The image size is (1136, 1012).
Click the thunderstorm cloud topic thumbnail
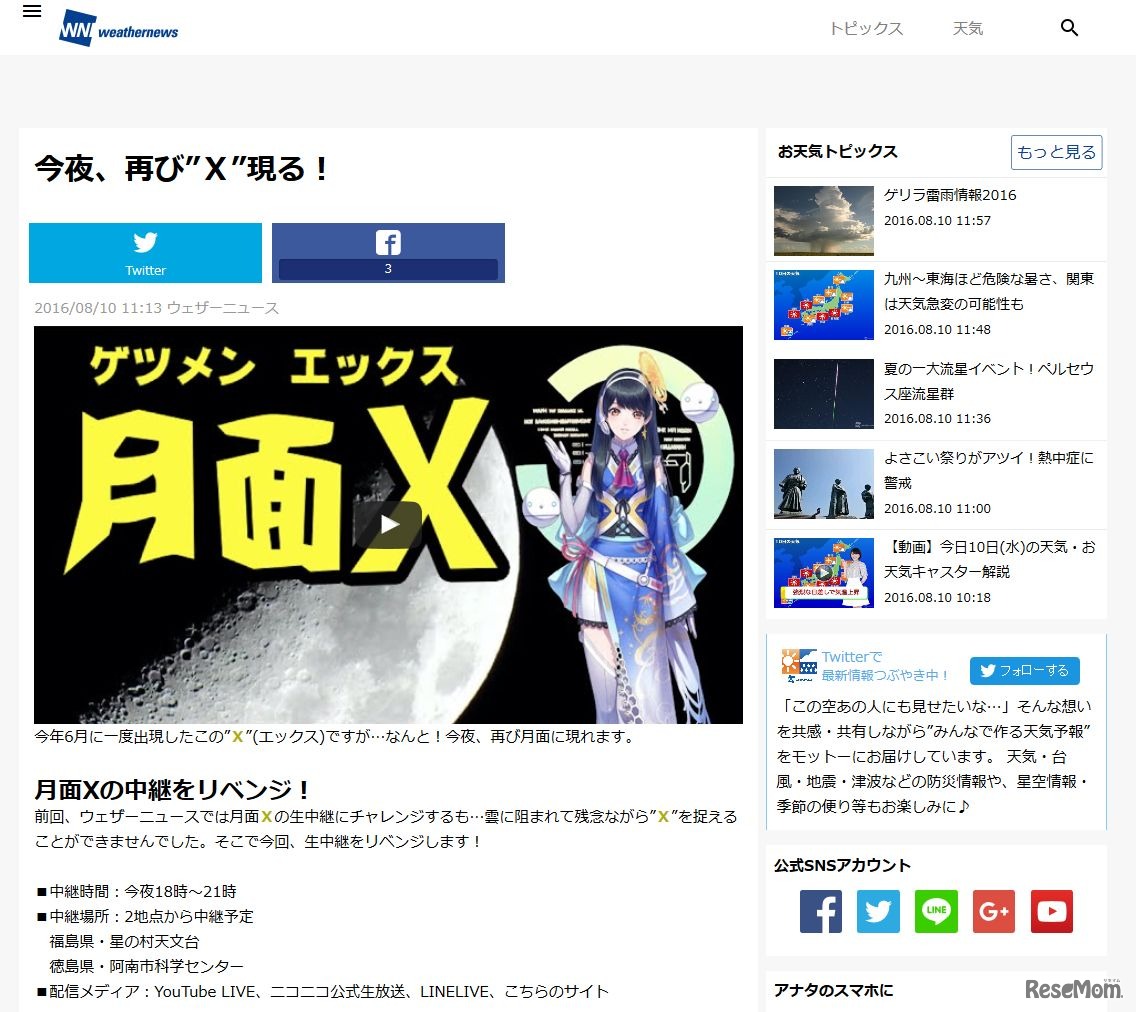(822, 221)
